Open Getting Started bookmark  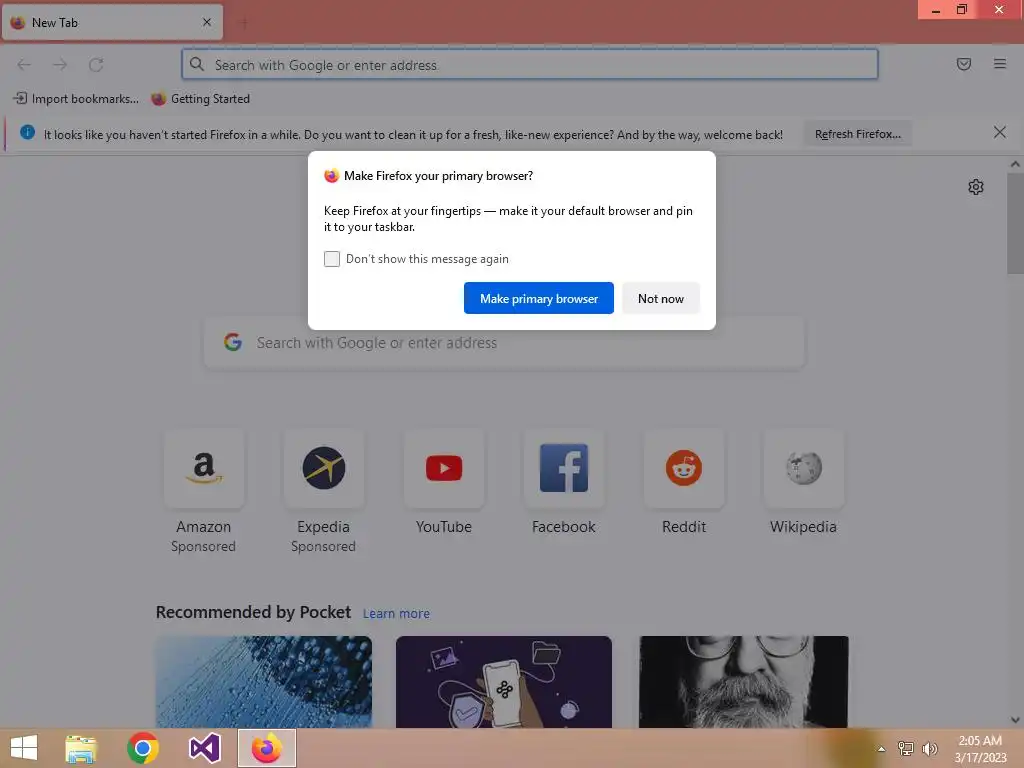pyautogui.click(x=200, y=99)
